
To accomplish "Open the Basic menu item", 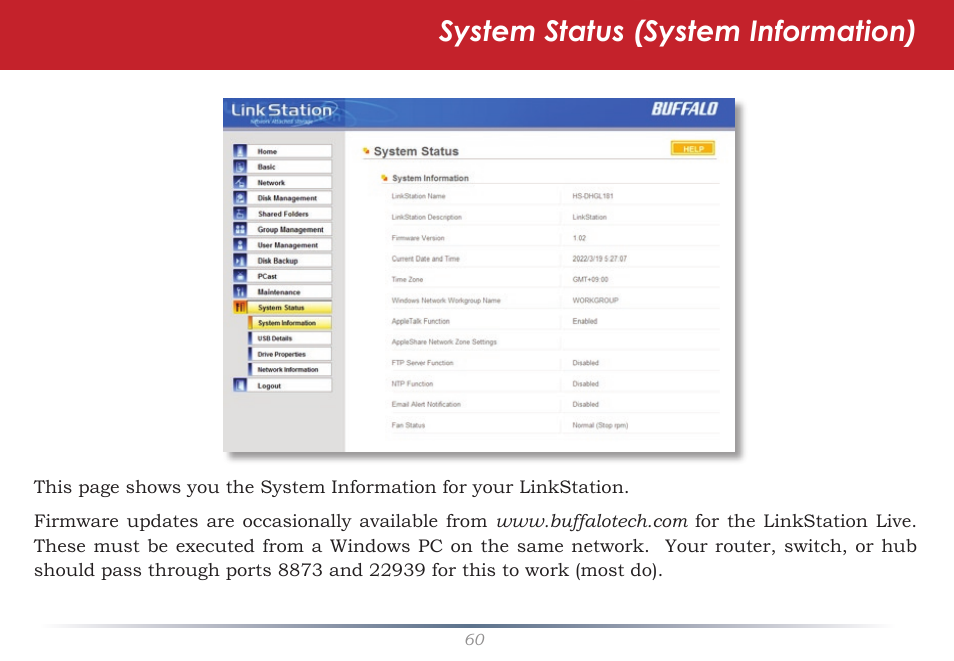I will pyautogui.click(x=290, y=167).
